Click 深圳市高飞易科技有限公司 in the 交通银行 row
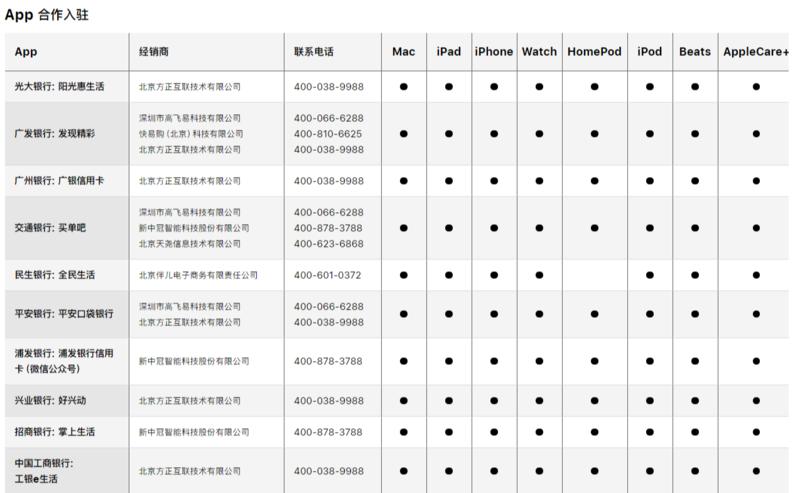This screenshot has height=493, width=800. point(190,212)
